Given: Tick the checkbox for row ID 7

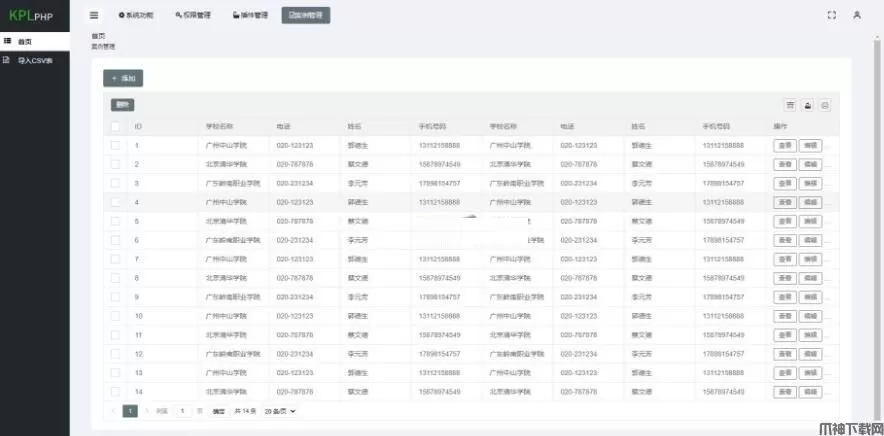Looking at the screenshot, I should point(116,259).
